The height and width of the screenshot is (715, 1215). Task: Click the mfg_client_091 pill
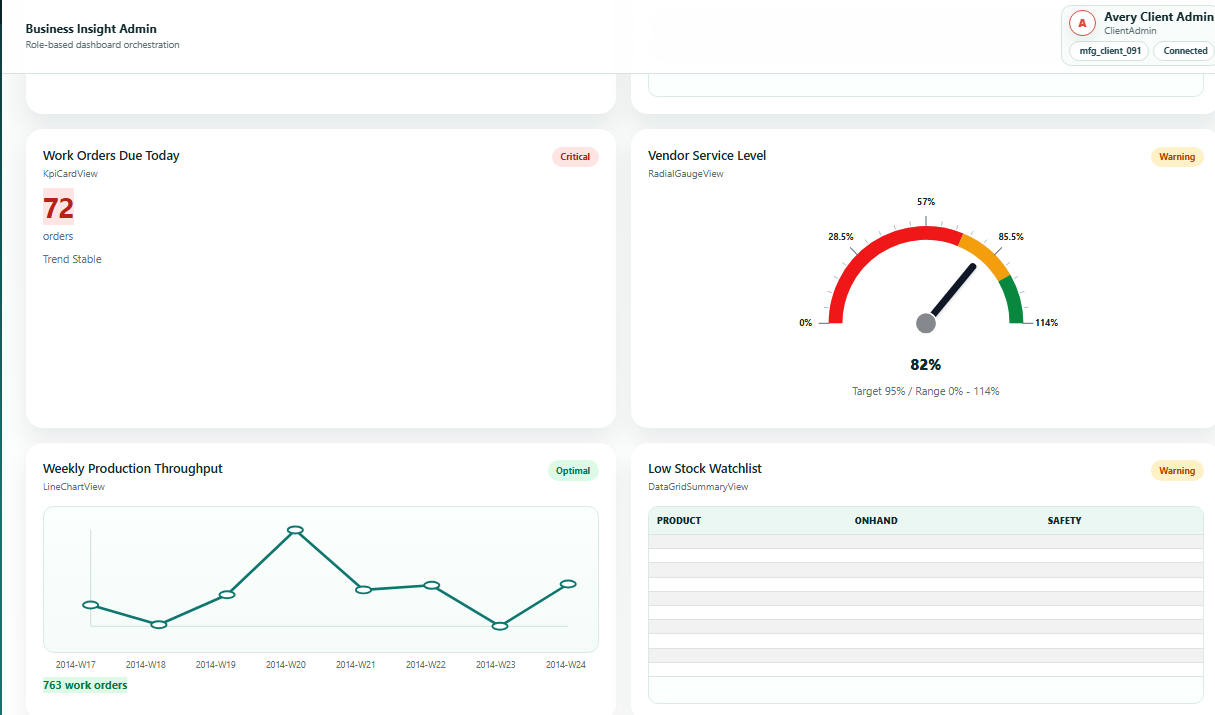pyautogui.click(x=1110, y=51)
